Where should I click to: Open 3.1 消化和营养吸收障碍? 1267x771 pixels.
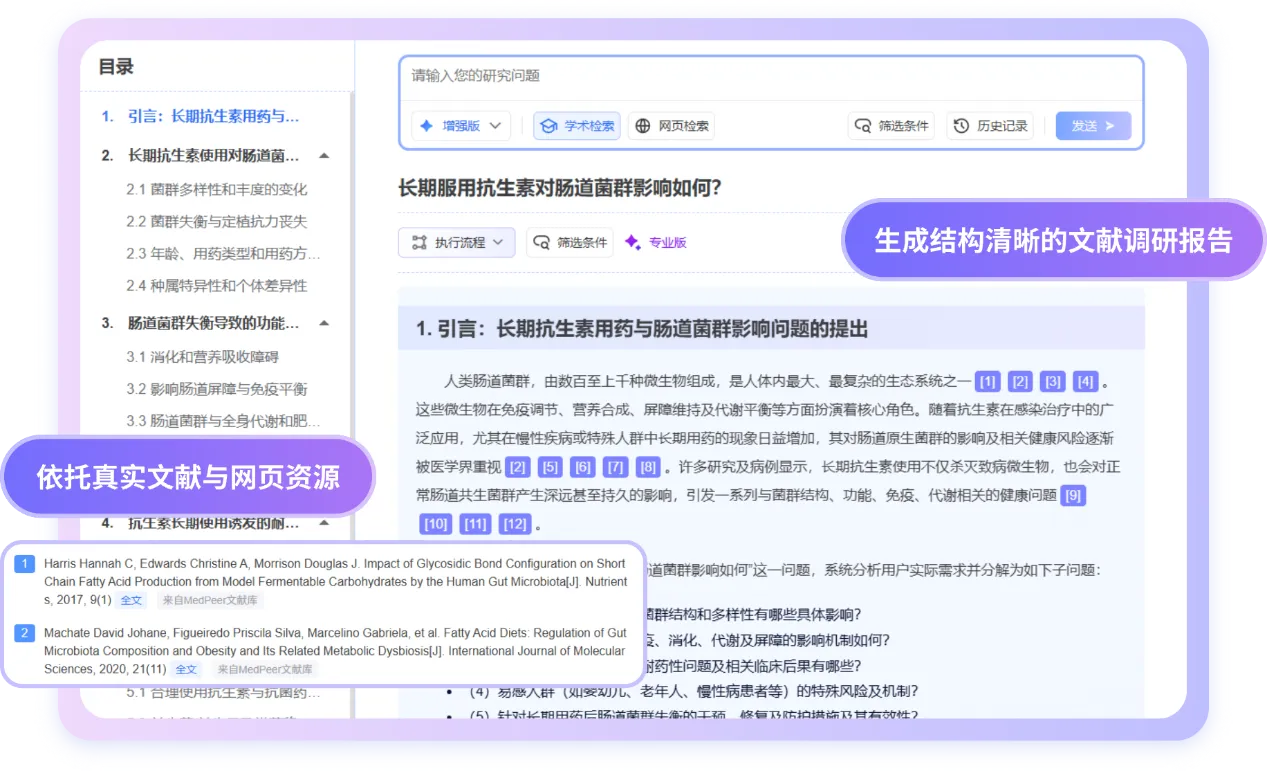point(203,357)
